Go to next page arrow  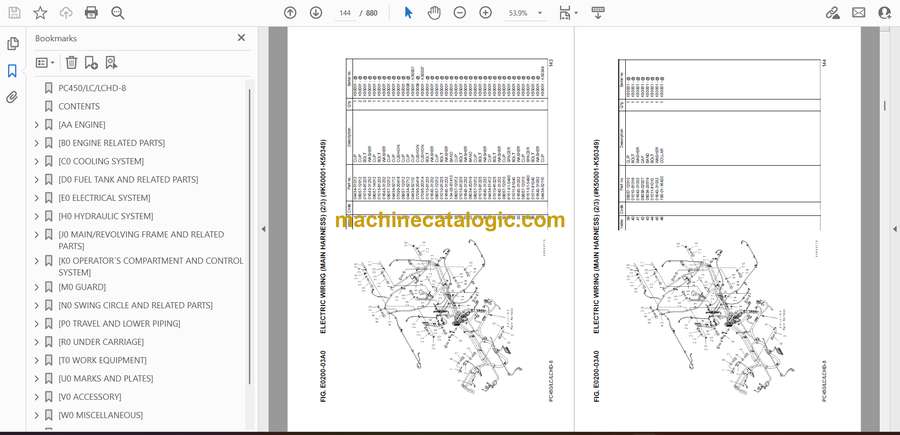316,13
